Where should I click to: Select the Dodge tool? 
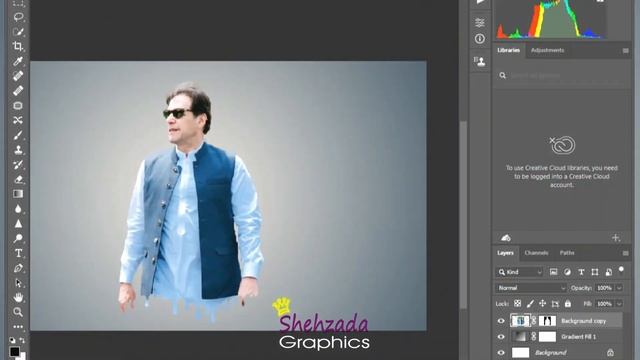pos(18,238)
